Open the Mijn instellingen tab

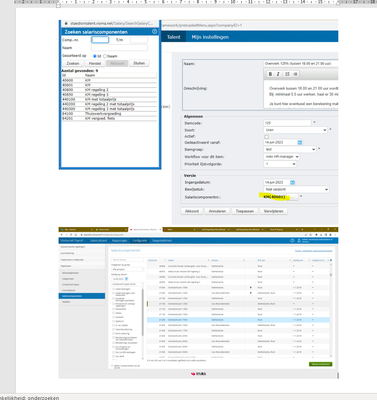click(x=210, y=37)
